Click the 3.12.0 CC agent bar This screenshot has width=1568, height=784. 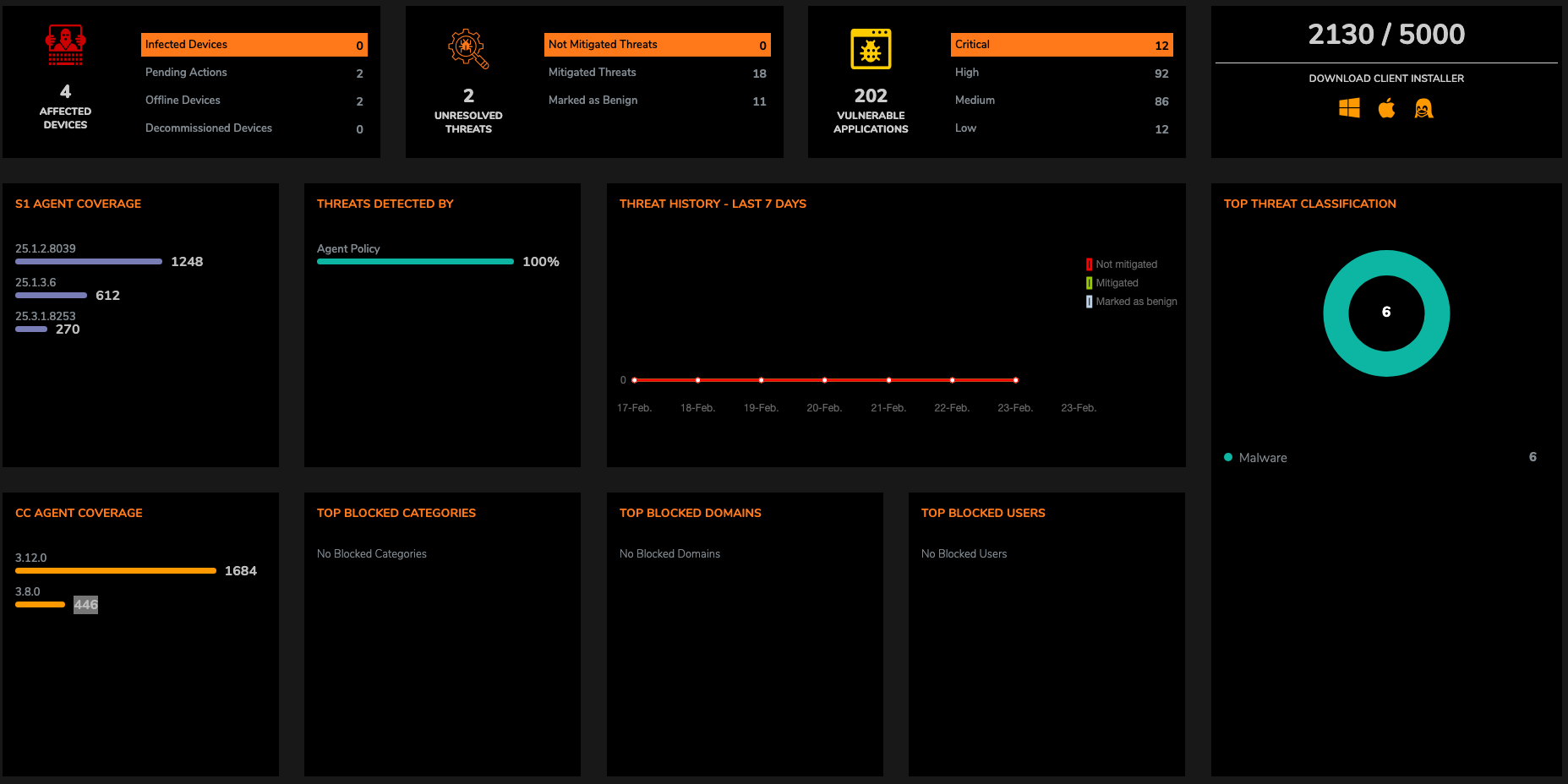tap(116, 571)
